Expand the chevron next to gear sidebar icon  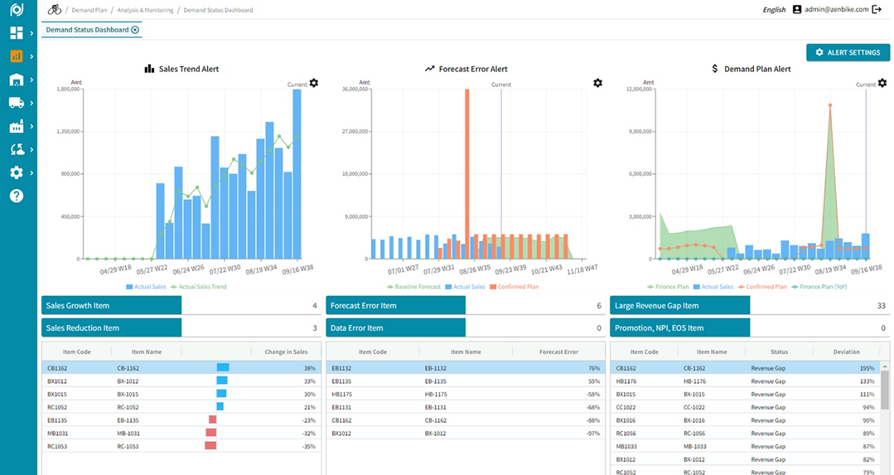[x=32, y=173]
